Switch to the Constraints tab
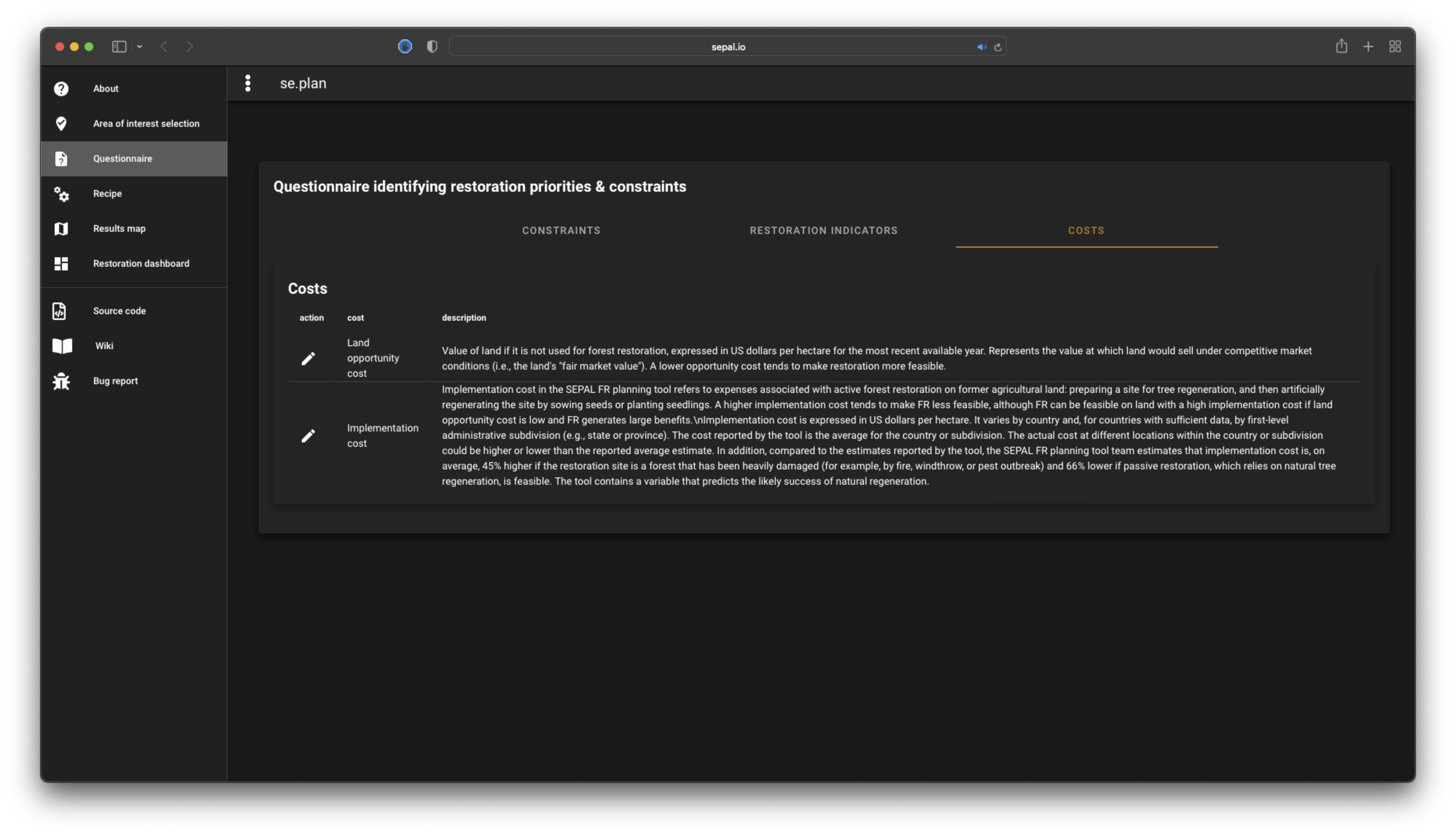 561,230
